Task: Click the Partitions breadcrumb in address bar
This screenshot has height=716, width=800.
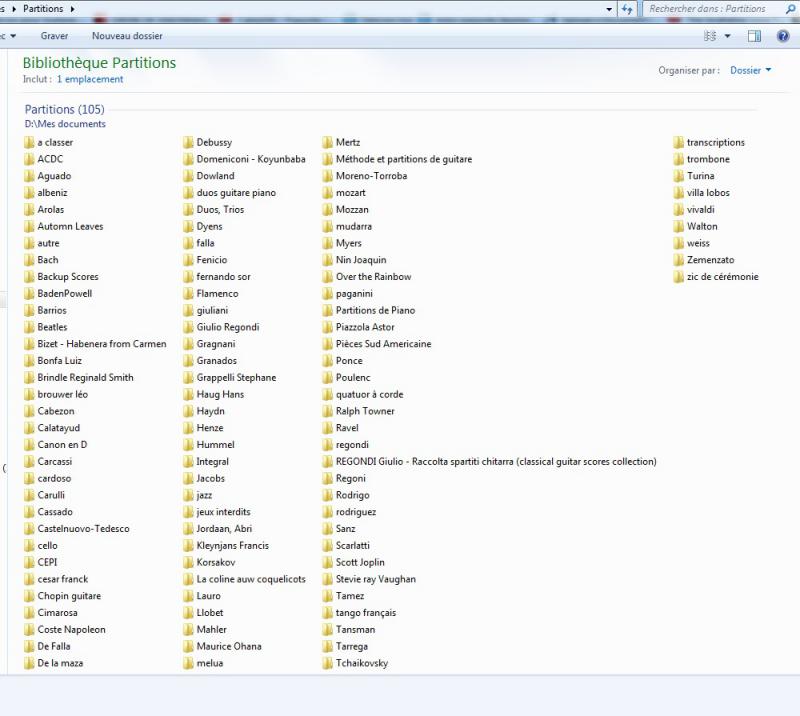Action: click(x=43, y=9)
